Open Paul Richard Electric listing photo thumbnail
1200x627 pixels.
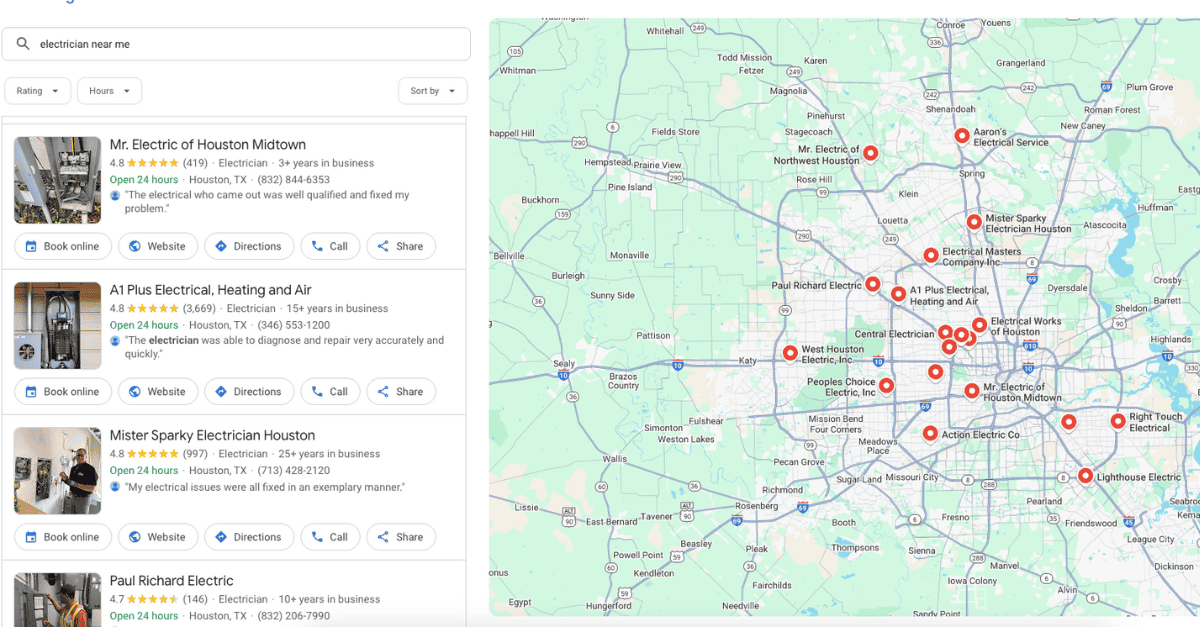57,599
